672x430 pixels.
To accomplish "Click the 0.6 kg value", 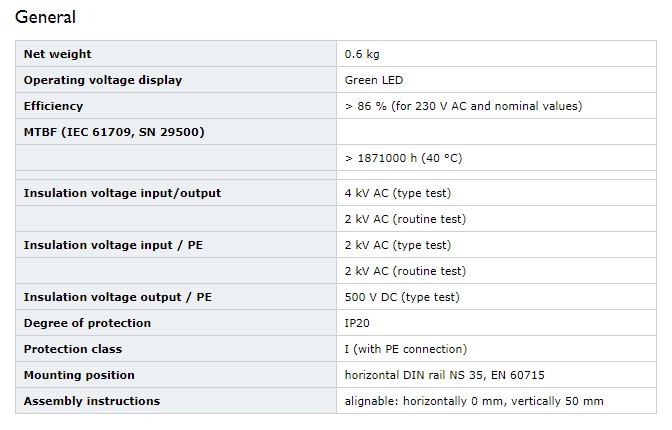I will point(362,54).
